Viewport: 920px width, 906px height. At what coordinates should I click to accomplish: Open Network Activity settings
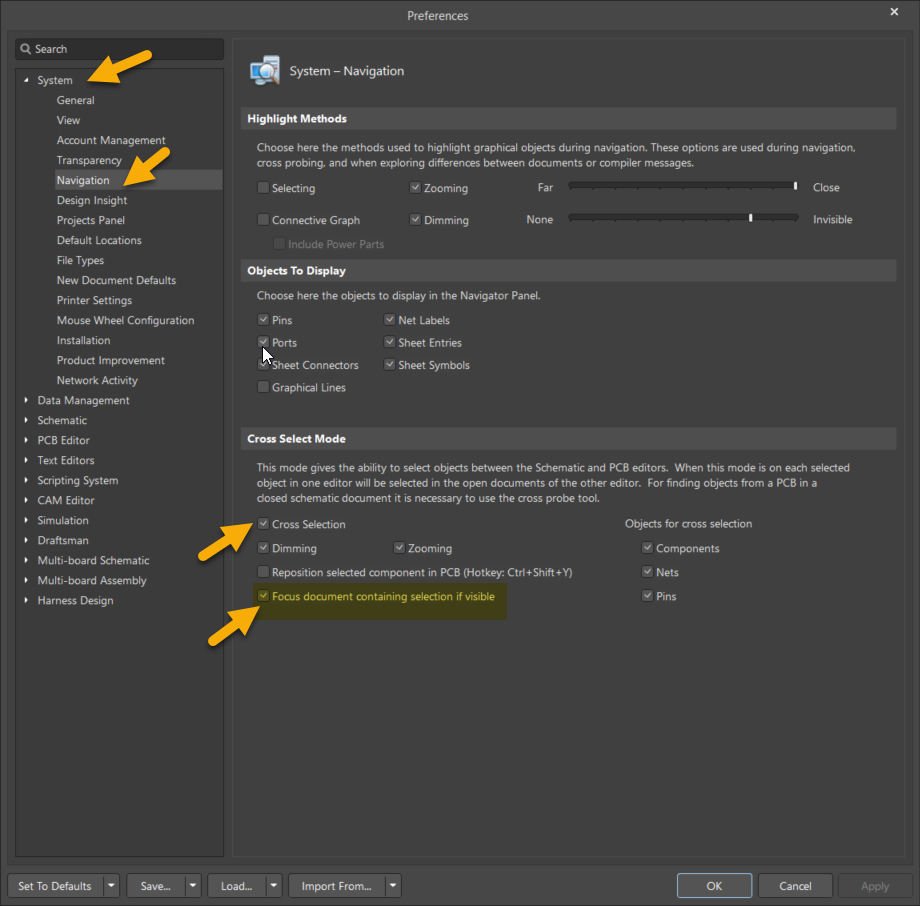point(97,380)
